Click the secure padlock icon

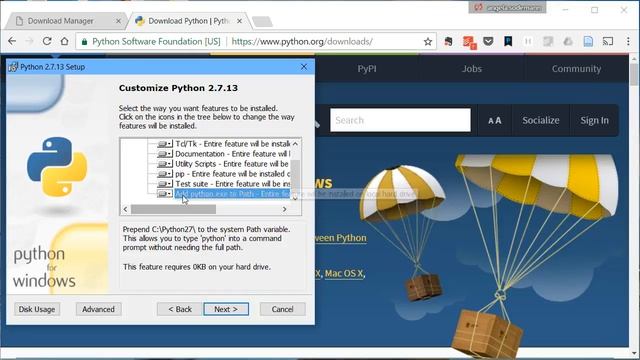(84, 42)
